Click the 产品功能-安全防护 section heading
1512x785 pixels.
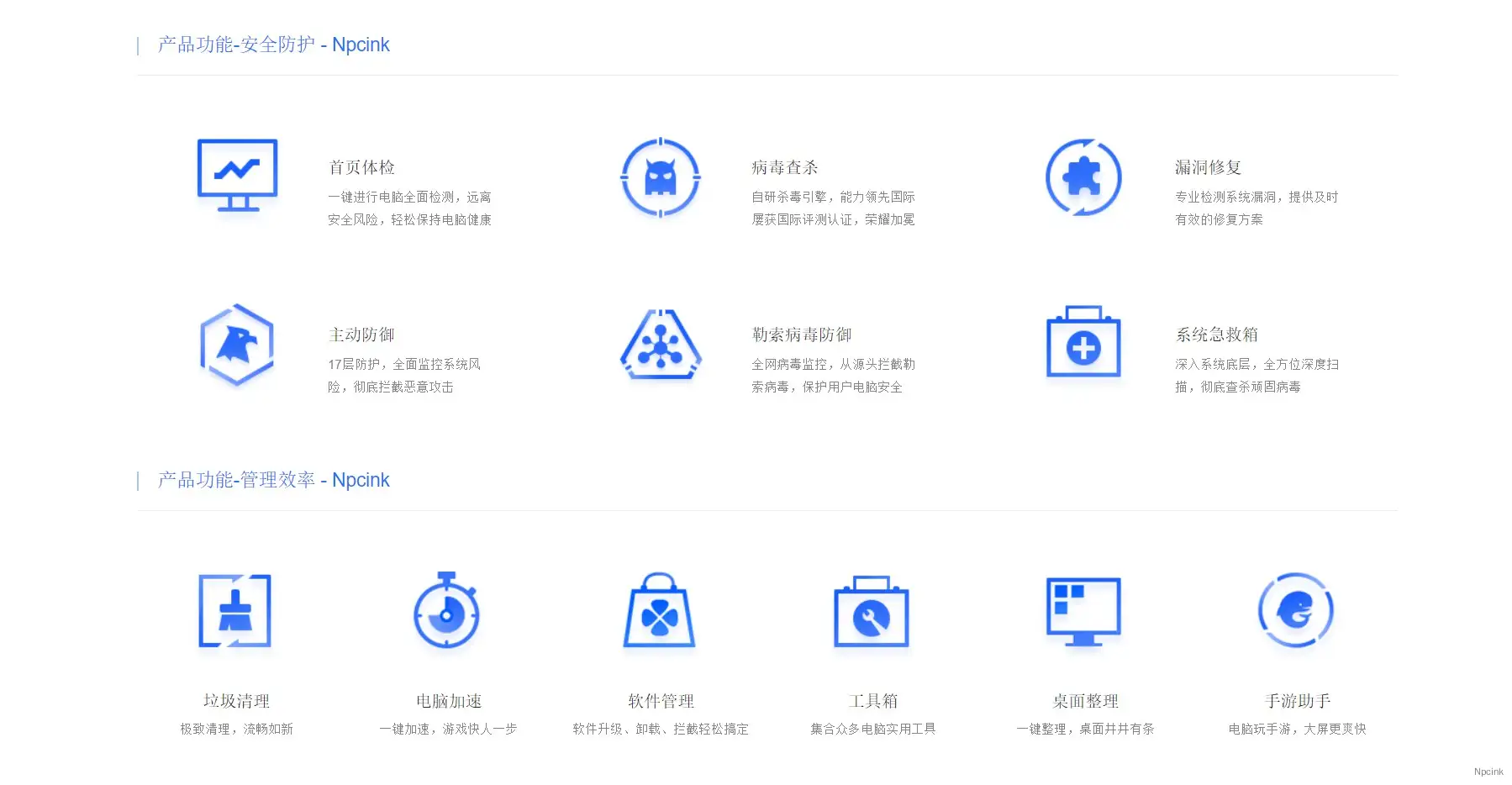tap(274, 45)
